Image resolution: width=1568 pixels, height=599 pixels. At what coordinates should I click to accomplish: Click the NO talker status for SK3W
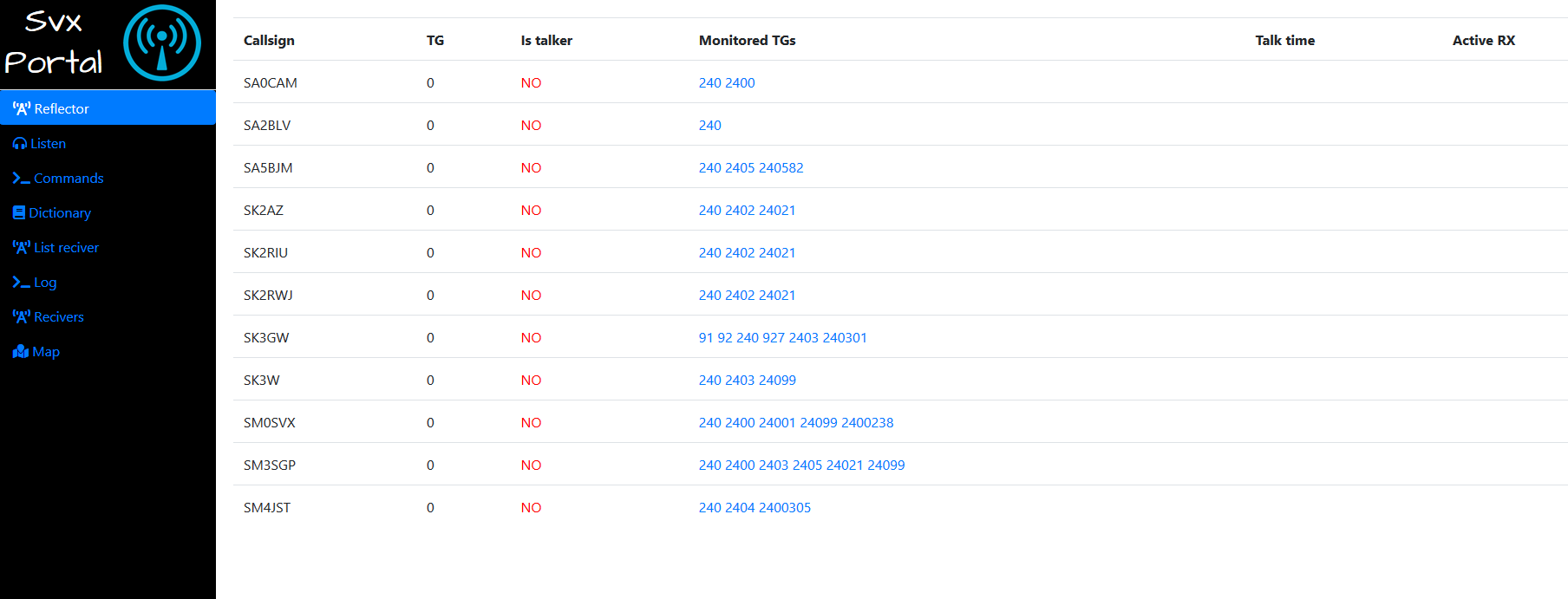pyautogui.click(x=531, y=380)
